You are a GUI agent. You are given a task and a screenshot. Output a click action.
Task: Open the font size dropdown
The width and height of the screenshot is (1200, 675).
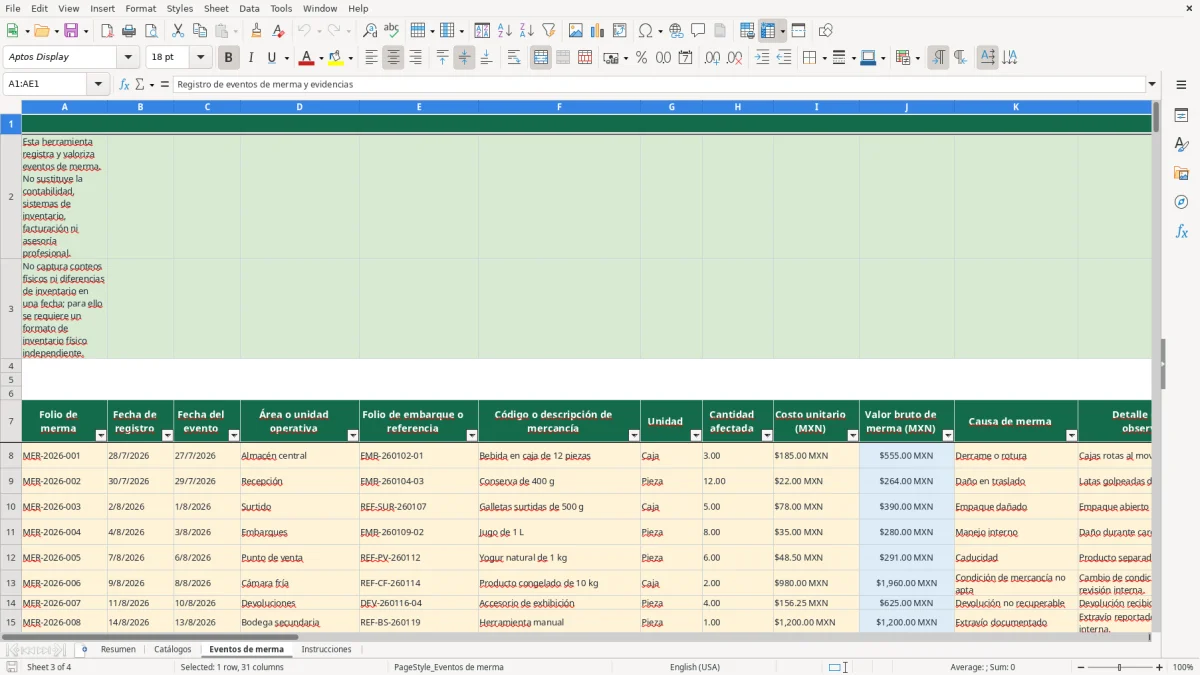[200, 58]
